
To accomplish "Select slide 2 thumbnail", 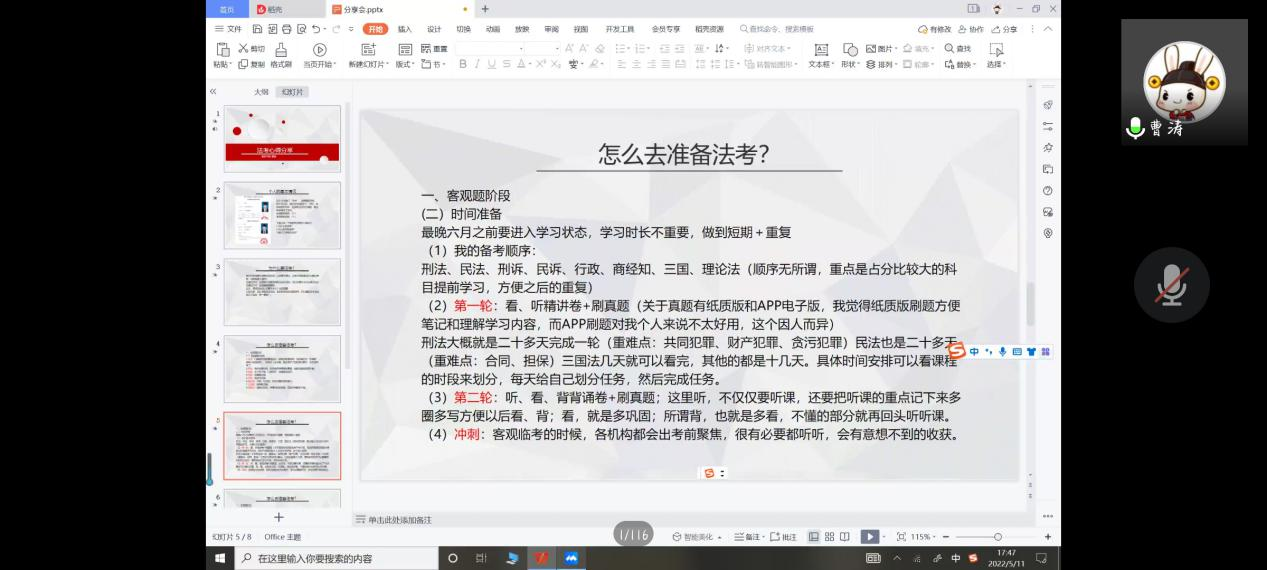I will tap(282, 215).
